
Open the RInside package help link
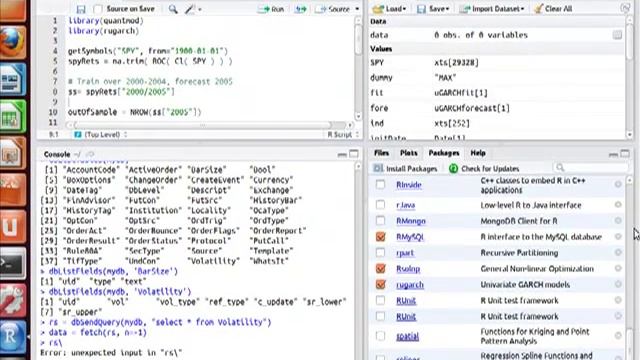[x=409, y=185]
